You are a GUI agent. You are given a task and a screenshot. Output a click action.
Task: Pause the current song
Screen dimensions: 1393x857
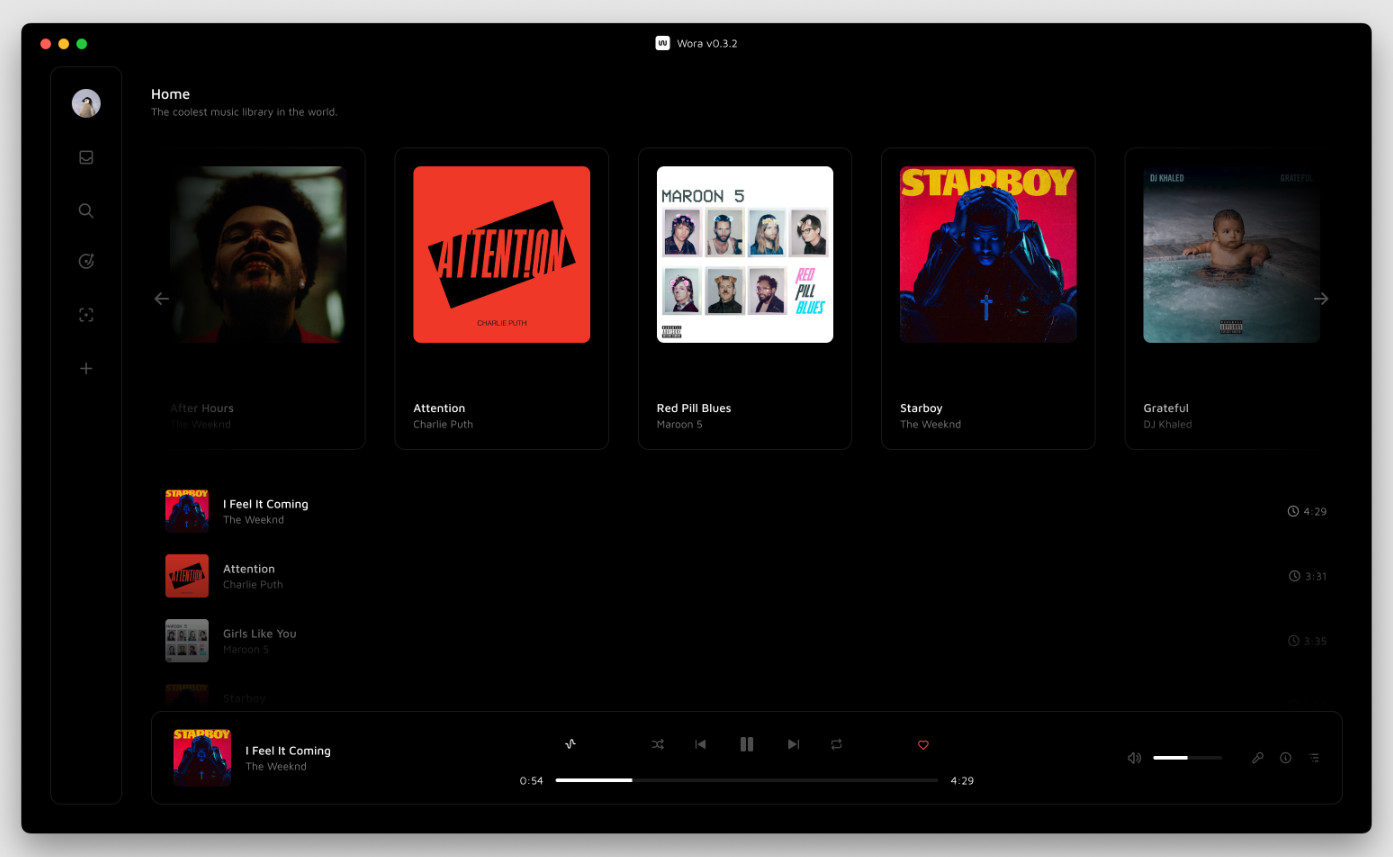point(746,744)
